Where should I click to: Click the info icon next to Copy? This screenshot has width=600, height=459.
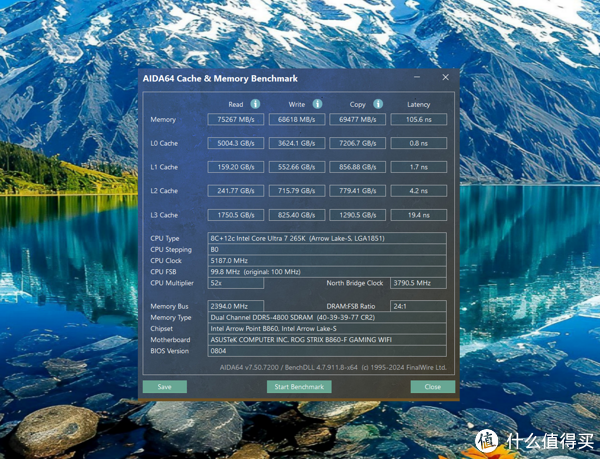pos(379,104)
